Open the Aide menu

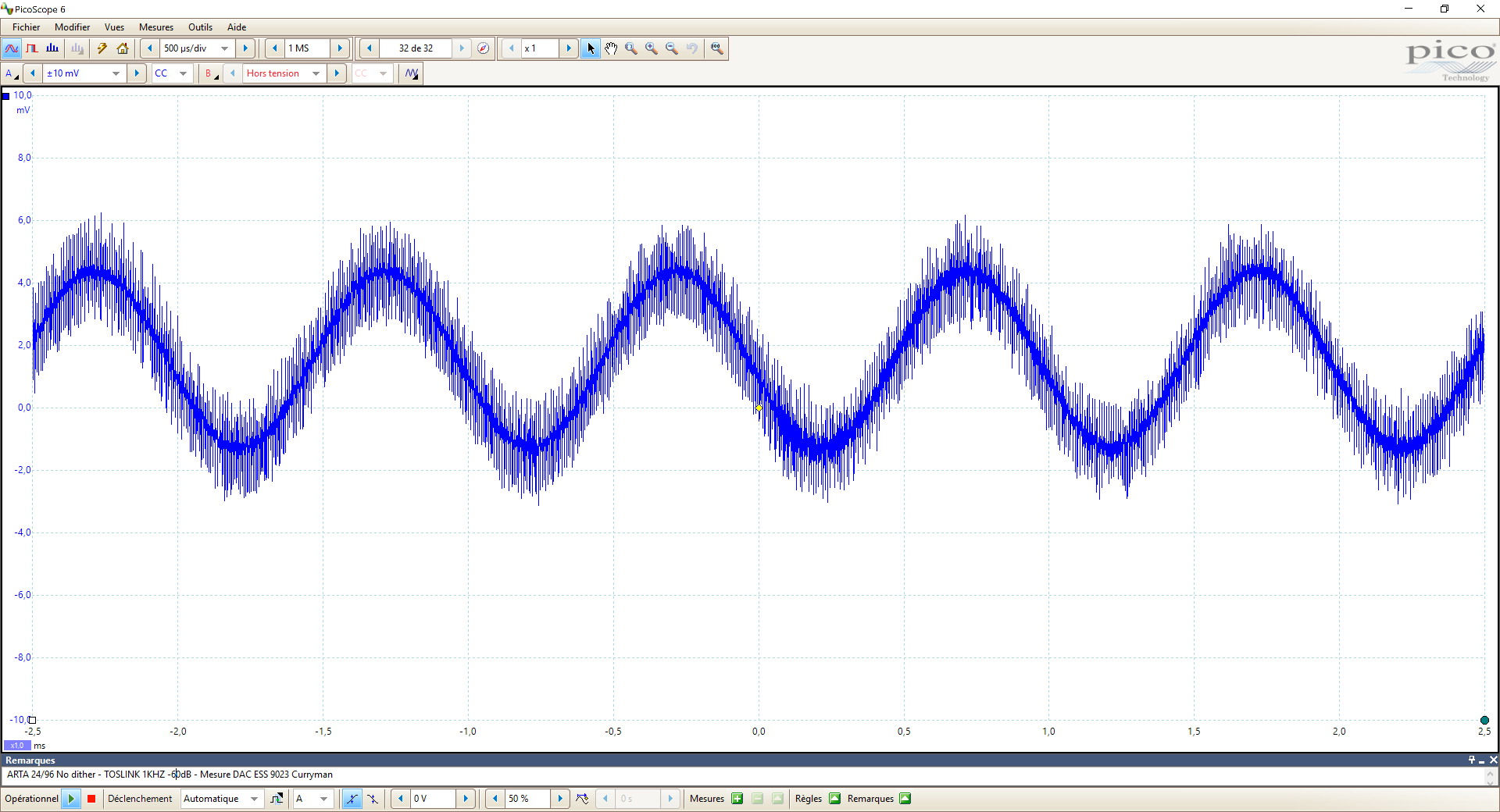237,27
